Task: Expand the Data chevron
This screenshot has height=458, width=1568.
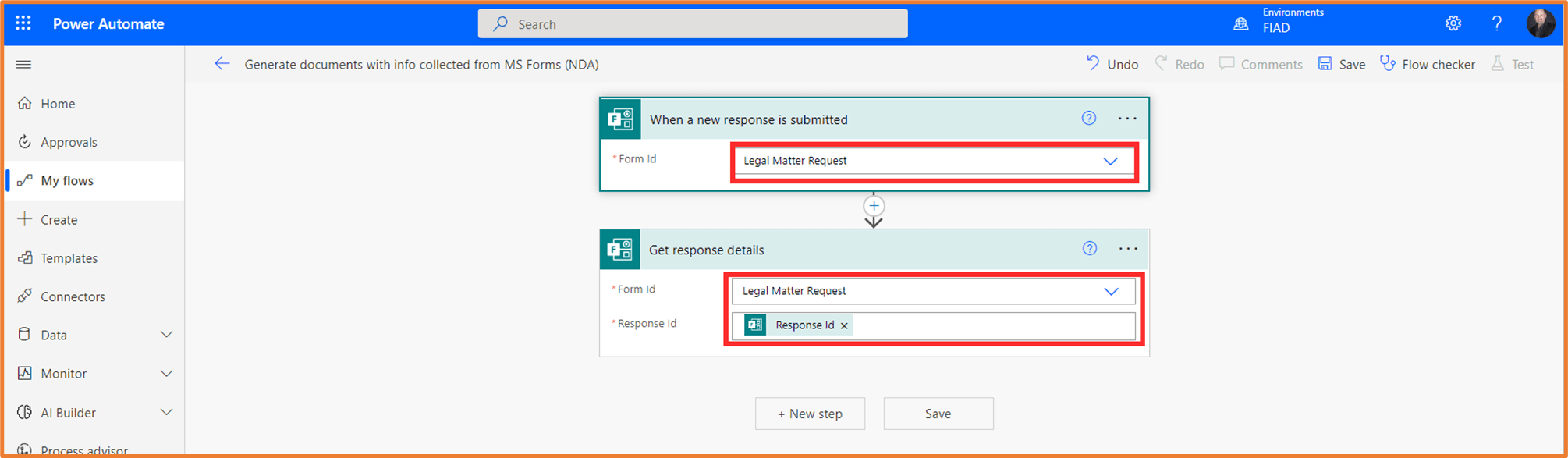Action: [x=166, y=335]
